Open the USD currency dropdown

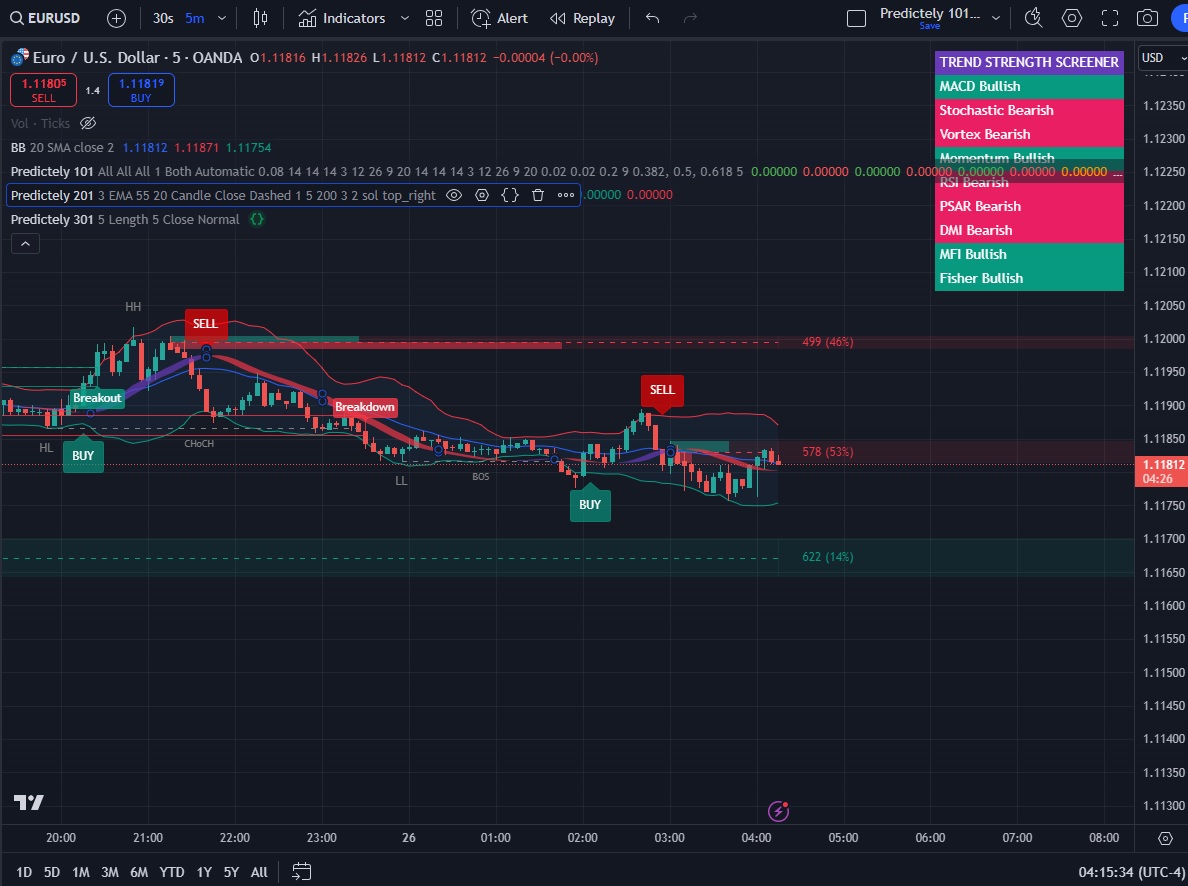(x=1161, y=57)
